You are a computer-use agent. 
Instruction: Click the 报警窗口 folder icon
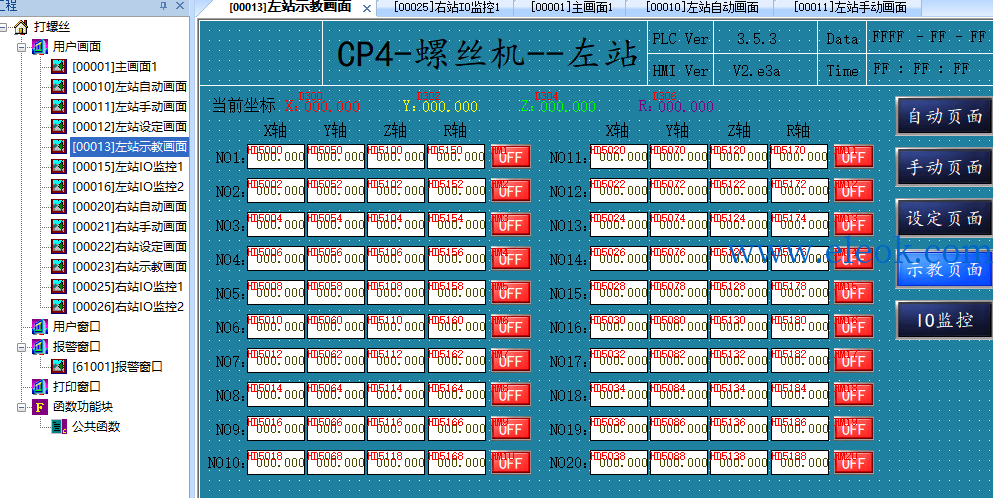[39, 347]
